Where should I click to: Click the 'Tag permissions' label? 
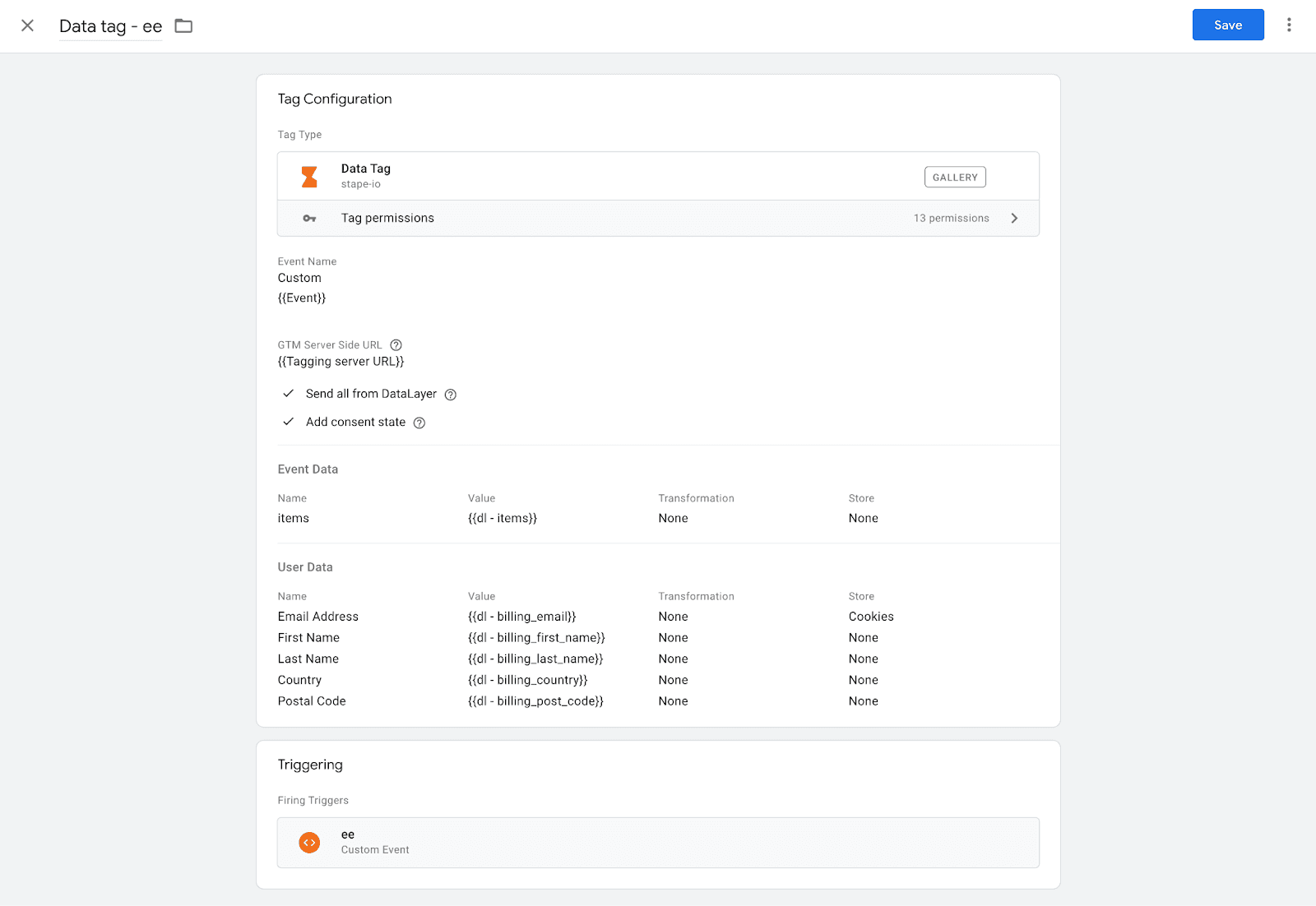387,218
